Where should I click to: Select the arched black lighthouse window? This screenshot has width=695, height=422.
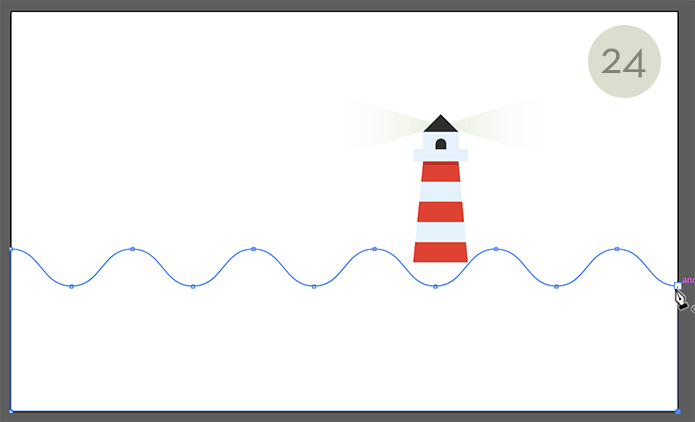pos(441,144)
